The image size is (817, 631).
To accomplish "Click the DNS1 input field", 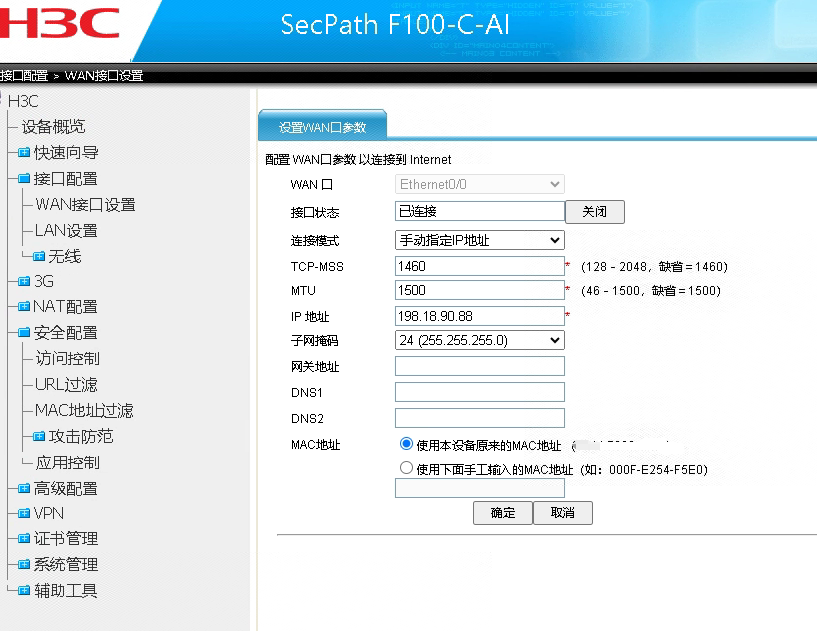I will point(479,392).
